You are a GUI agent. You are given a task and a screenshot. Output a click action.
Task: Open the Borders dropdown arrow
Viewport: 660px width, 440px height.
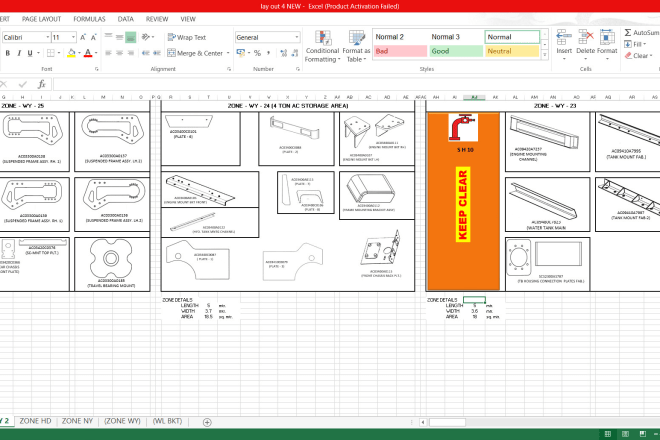59,53
